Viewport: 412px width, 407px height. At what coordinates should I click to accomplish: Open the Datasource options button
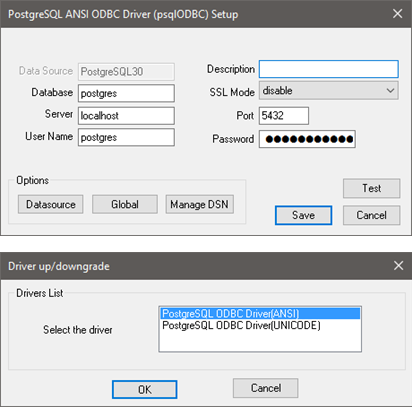point(51,204)
